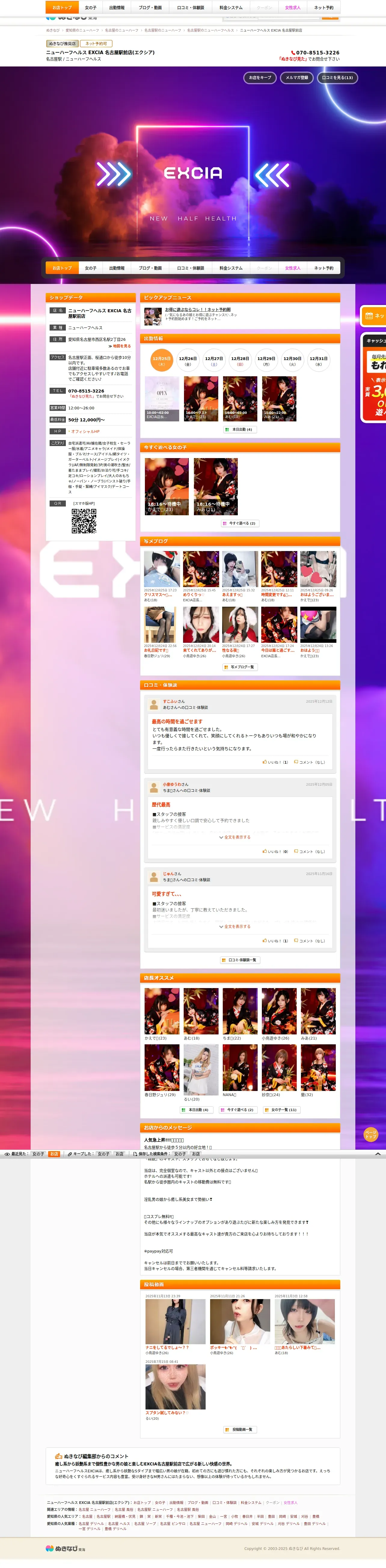Open the 地図を見る map link
Image resolution: width=386 pixels, height=1568 pixels.
(x=121, y=346)
